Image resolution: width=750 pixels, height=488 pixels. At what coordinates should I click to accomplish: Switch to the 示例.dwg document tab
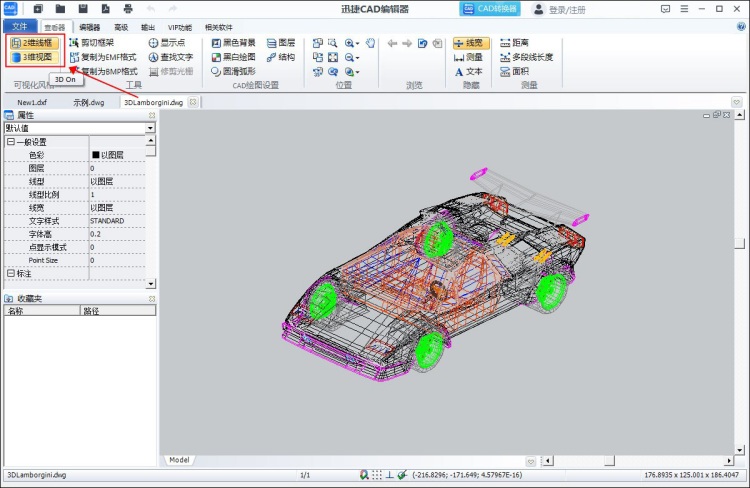coord(88,102)
